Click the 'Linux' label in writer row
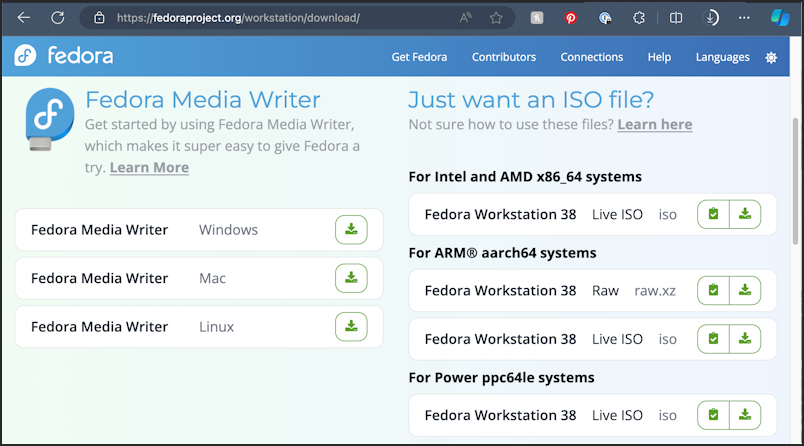Screen dimensions: 804x446 pos(216,327)
